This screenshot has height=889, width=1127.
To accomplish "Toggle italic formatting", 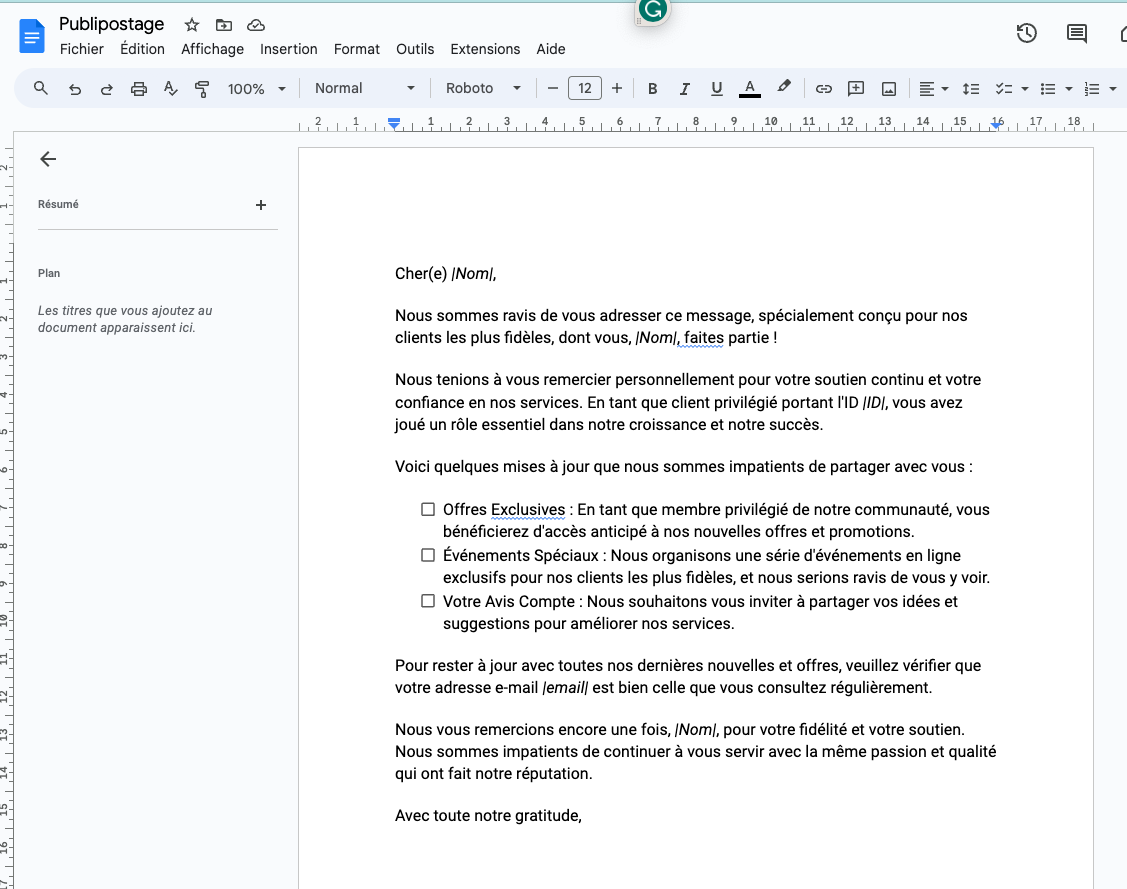I will tap(684, 88).
